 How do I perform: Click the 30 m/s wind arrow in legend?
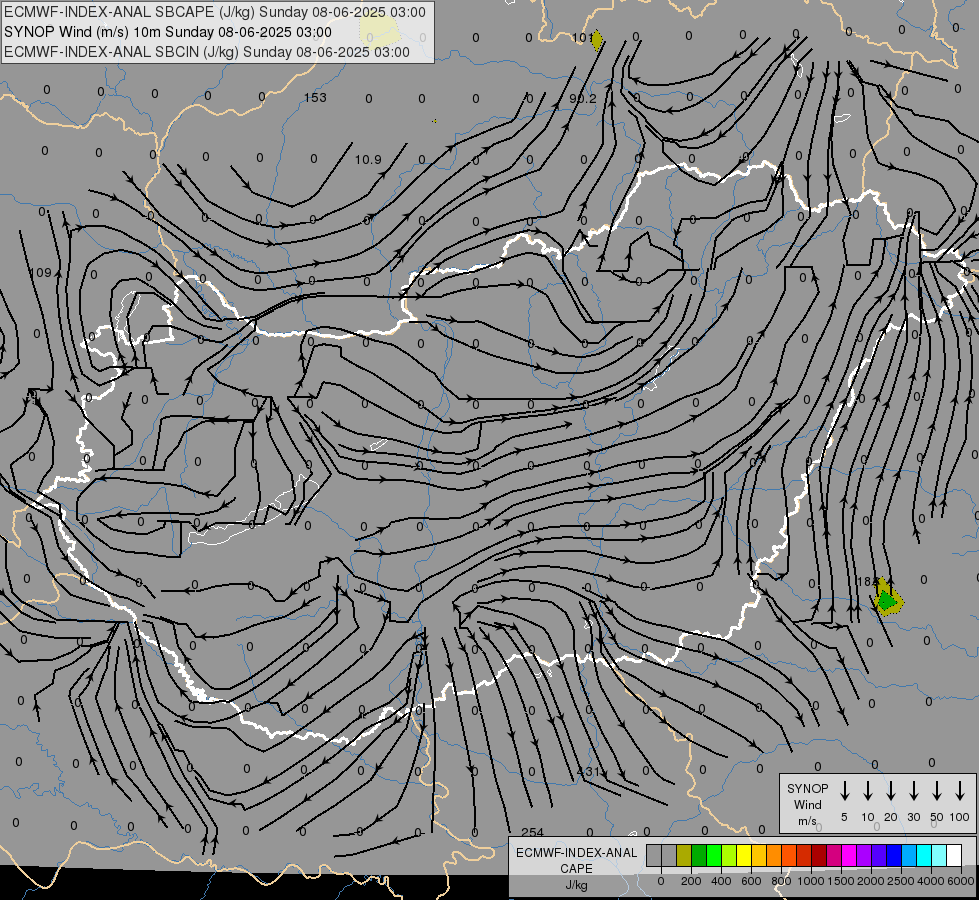coord(913,791)
